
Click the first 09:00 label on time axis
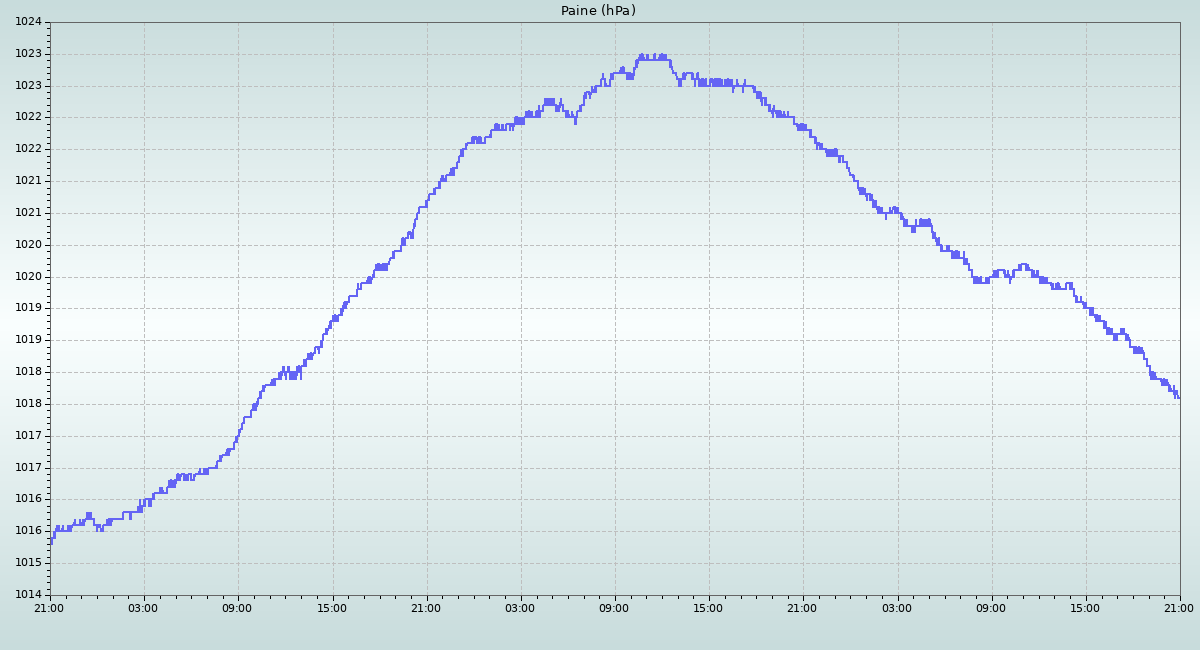[x=237, y=608]
